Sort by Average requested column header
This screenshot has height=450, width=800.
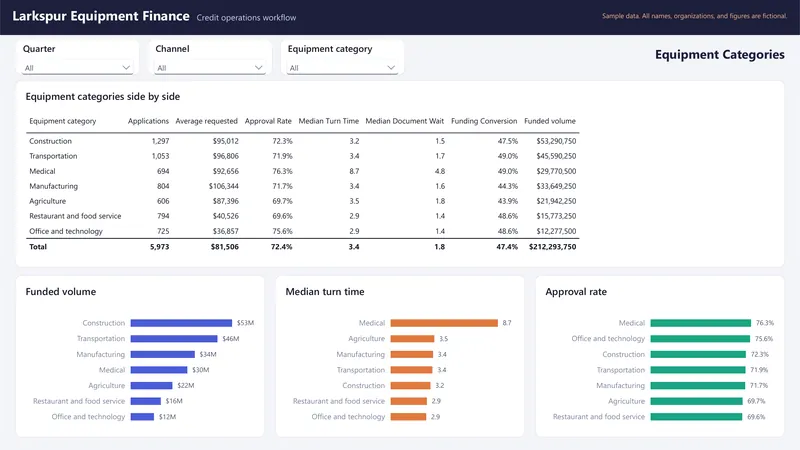(207, 121)
